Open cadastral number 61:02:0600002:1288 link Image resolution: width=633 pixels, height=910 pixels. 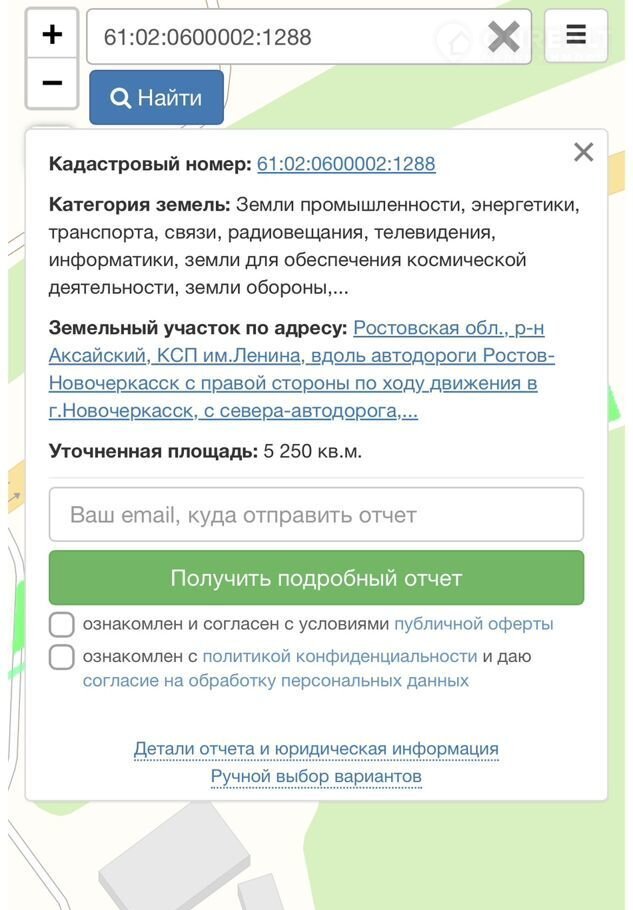point(346,164)
